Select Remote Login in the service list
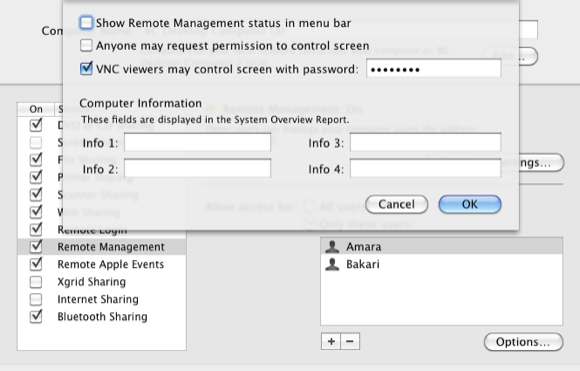The image size is (580, 371). [102, 230]
